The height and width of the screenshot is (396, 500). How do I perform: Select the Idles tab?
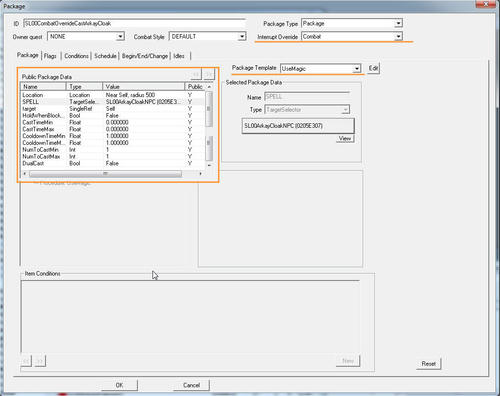(x=179, y=56)
